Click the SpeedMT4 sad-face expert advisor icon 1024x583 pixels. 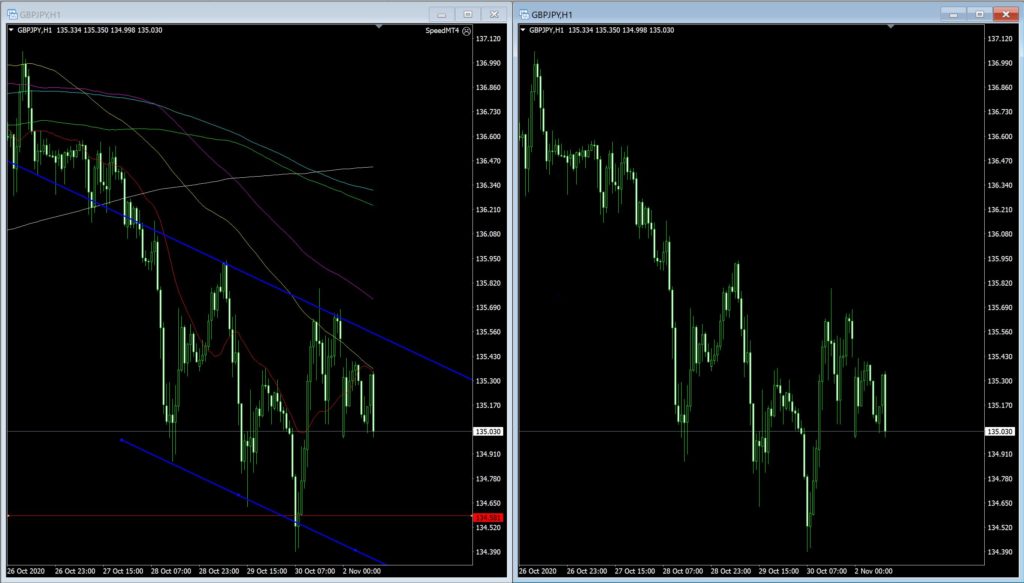(x=466, y=31)
